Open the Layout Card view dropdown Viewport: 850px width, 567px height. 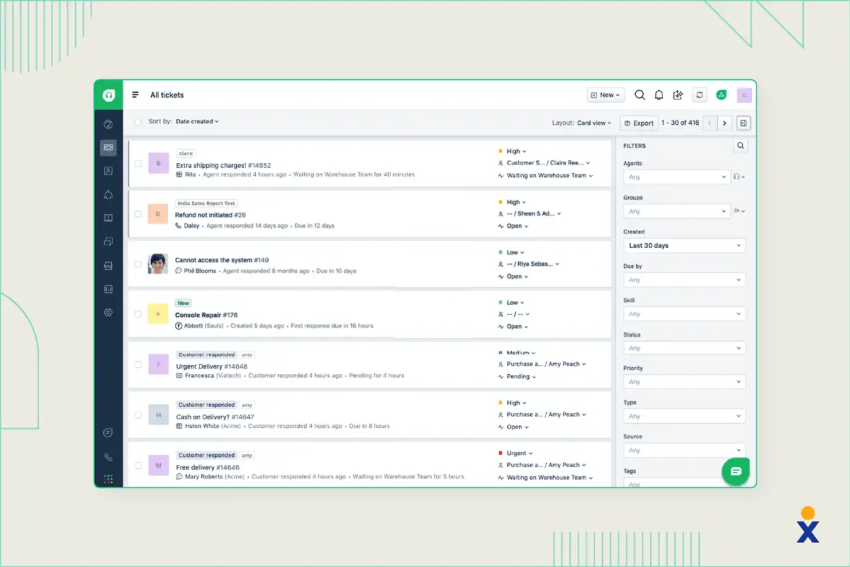tap(594, 123)
